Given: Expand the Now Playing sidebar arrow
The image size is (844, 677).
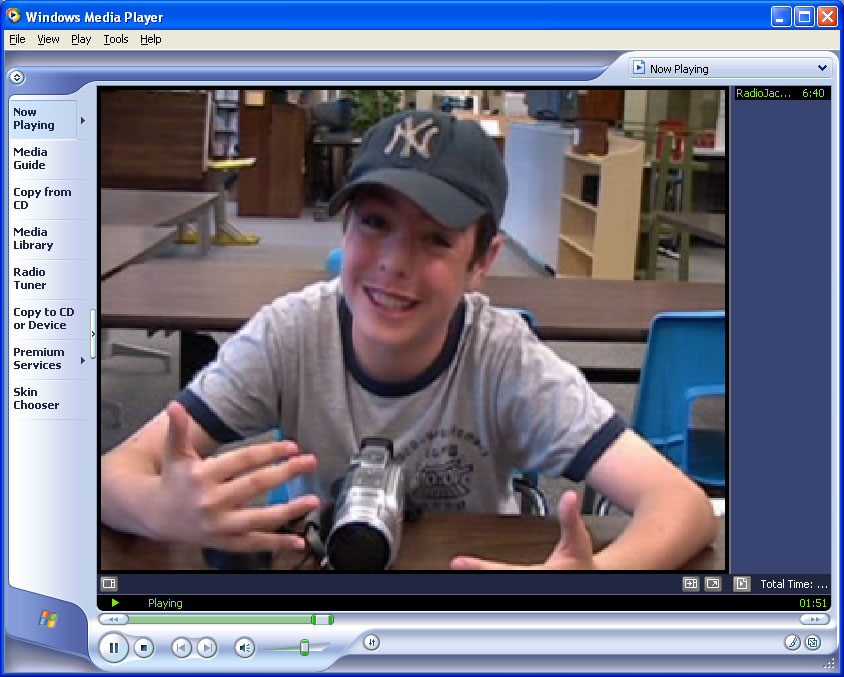Looking at the screenshot, I should [82, 120].
